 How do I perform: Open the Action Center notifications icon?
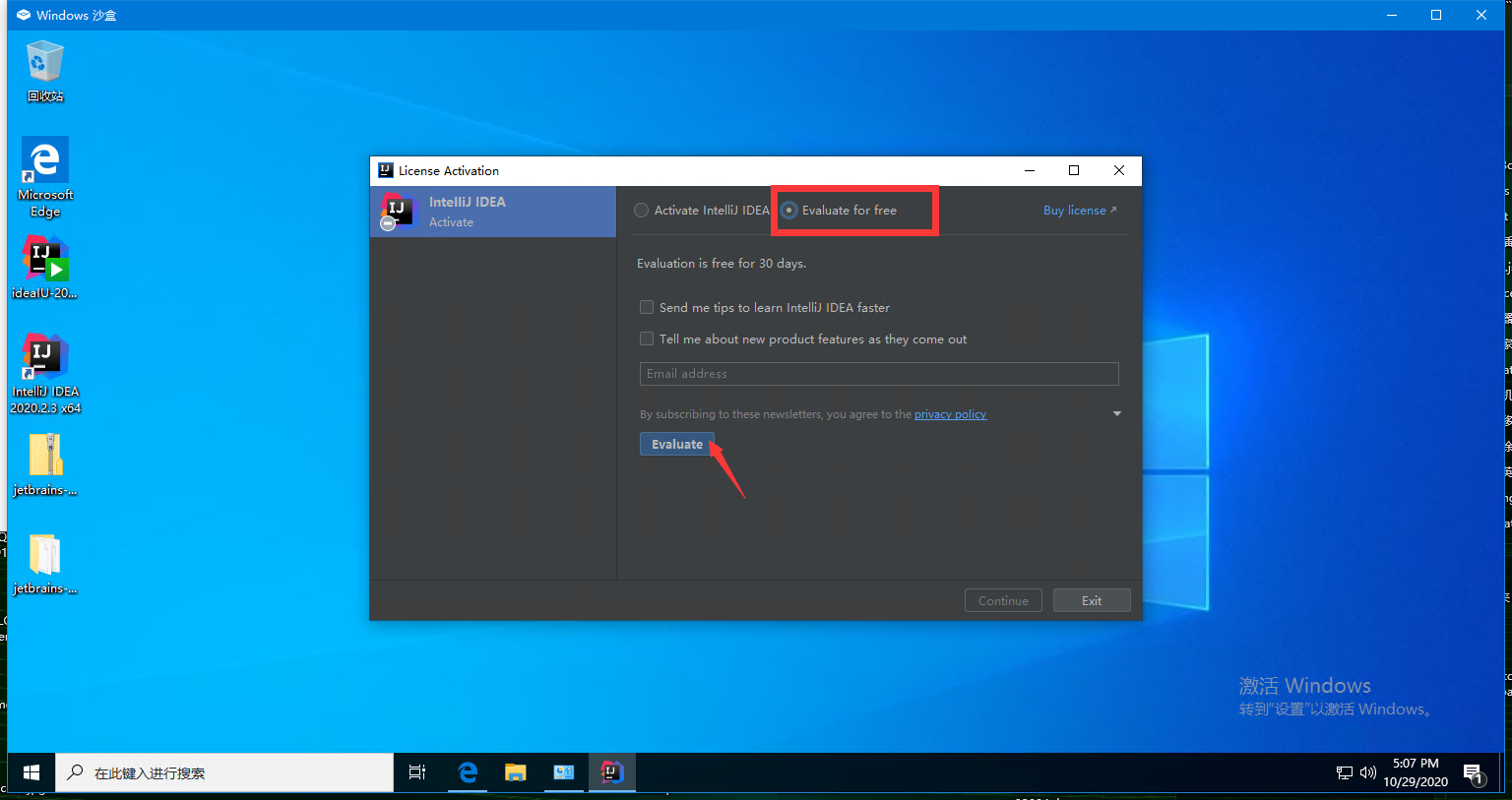tap(1474, 773)
